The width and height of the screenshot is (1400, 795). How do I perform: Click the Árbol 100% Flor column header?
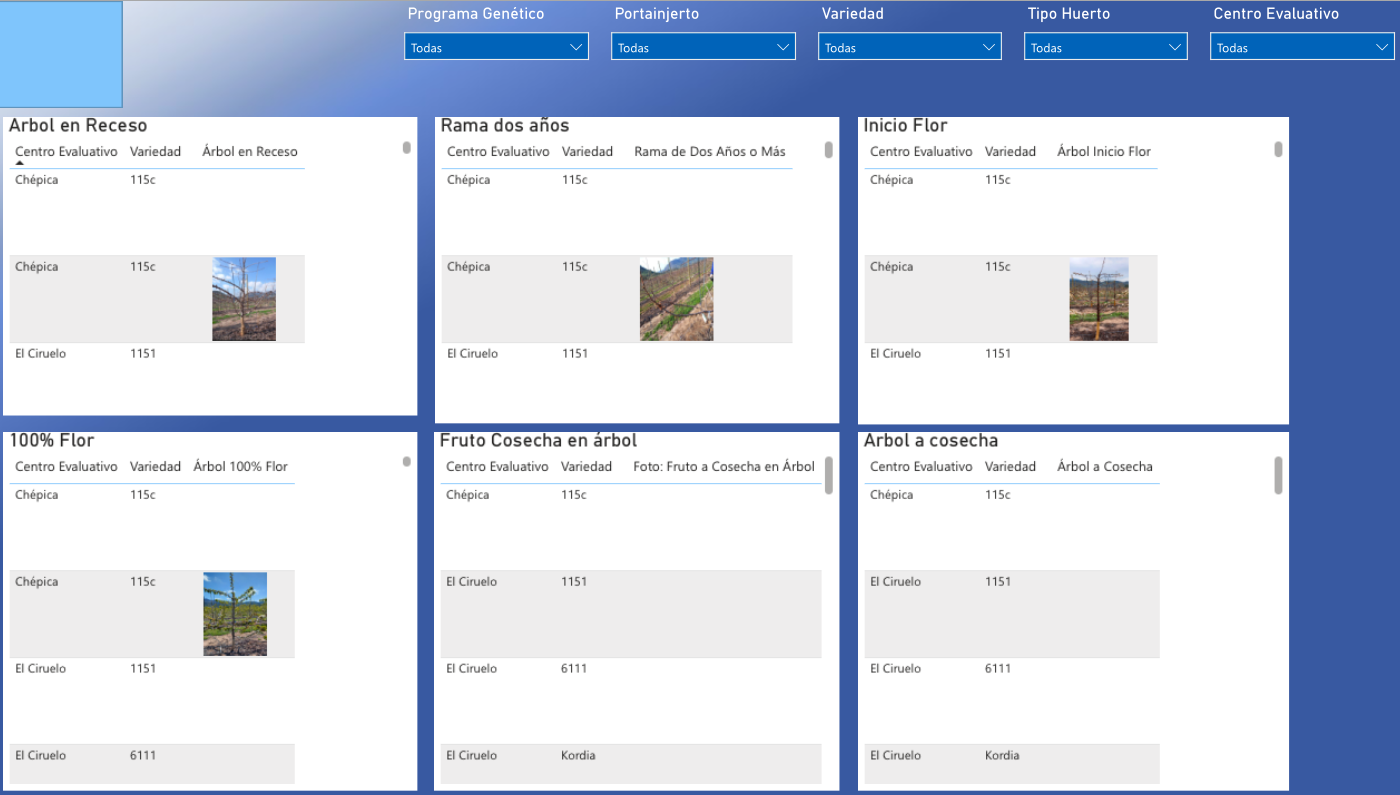pos(241,467)
